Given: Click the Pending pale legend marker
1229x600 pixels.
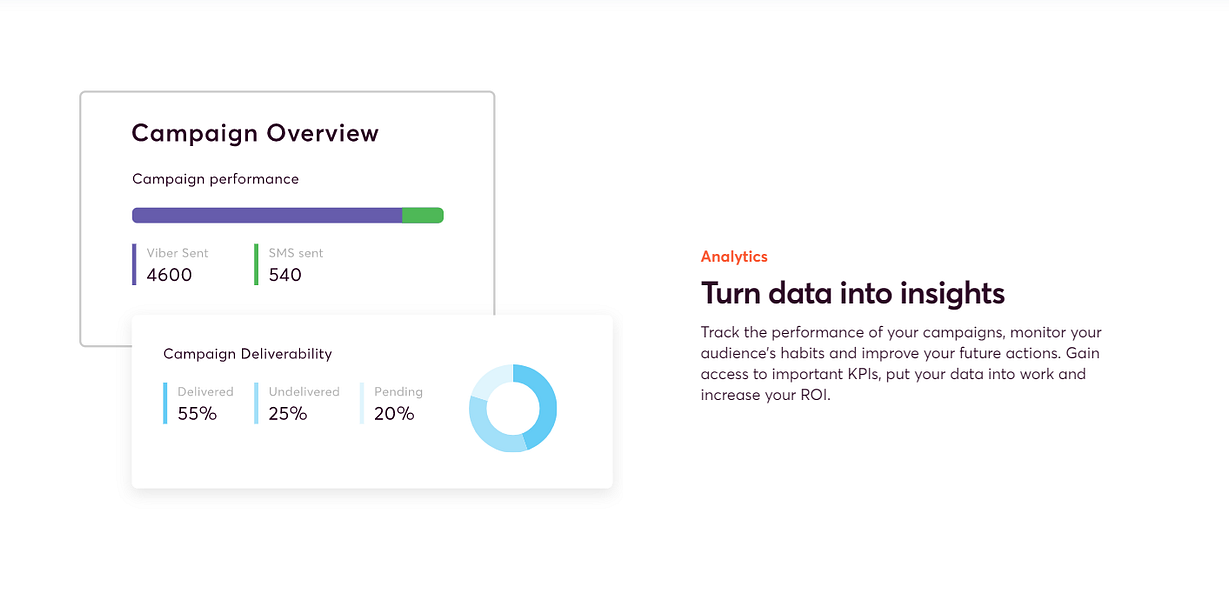Looking at the screenshot, I should coord(362,403).
